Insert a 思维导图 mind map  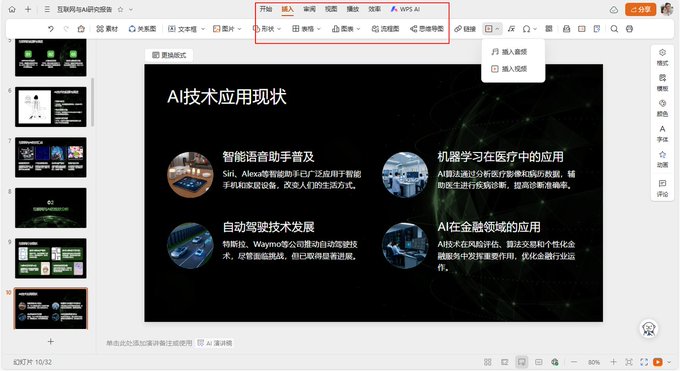pos(427,29)
